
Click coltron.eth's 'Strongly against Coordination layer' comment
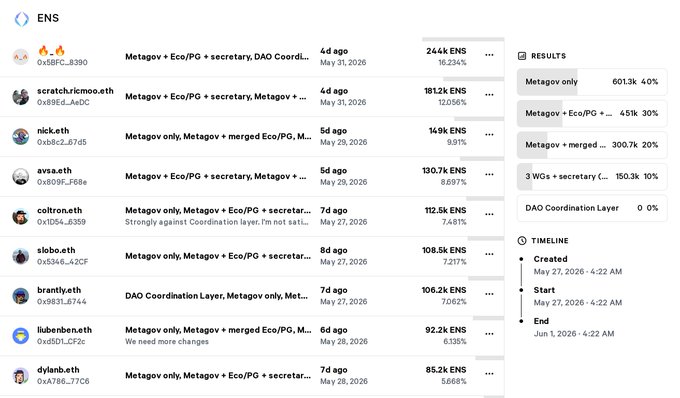pos(217,222)
